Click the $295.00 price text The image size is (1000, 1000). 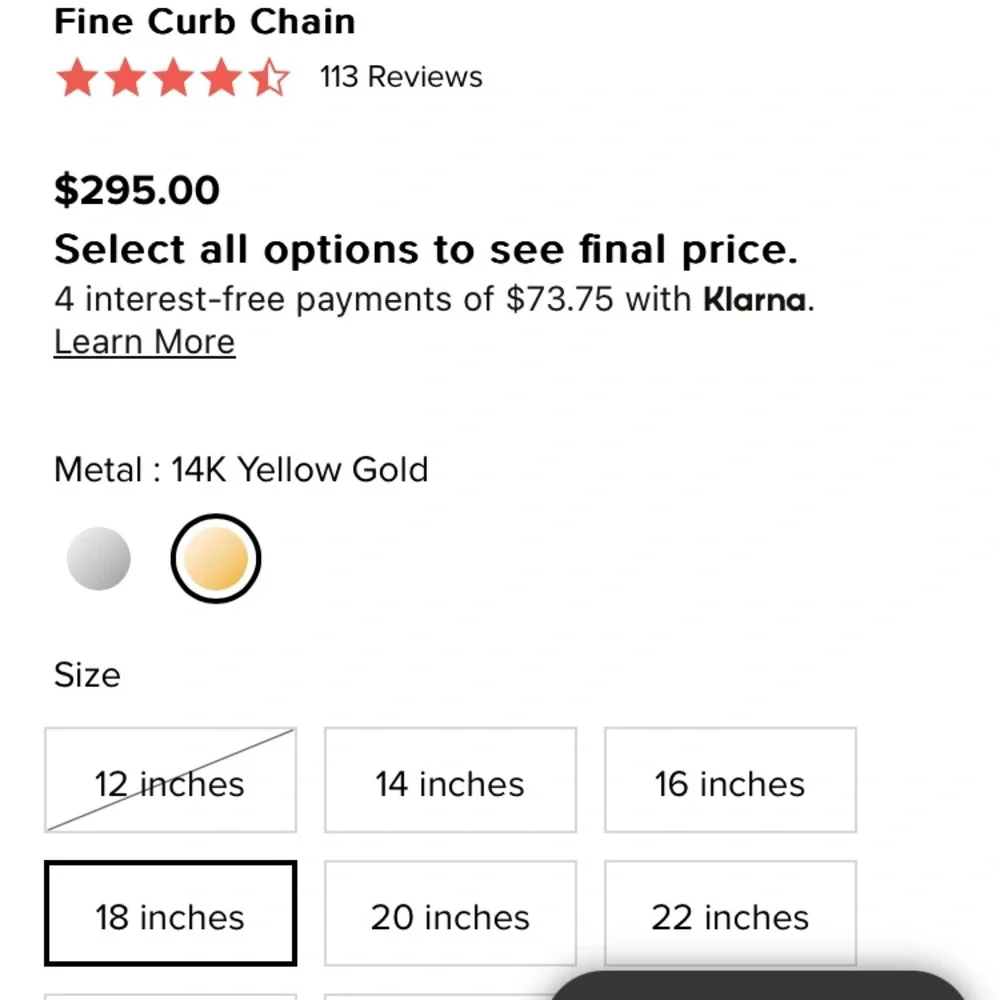[x=137, y=189]
